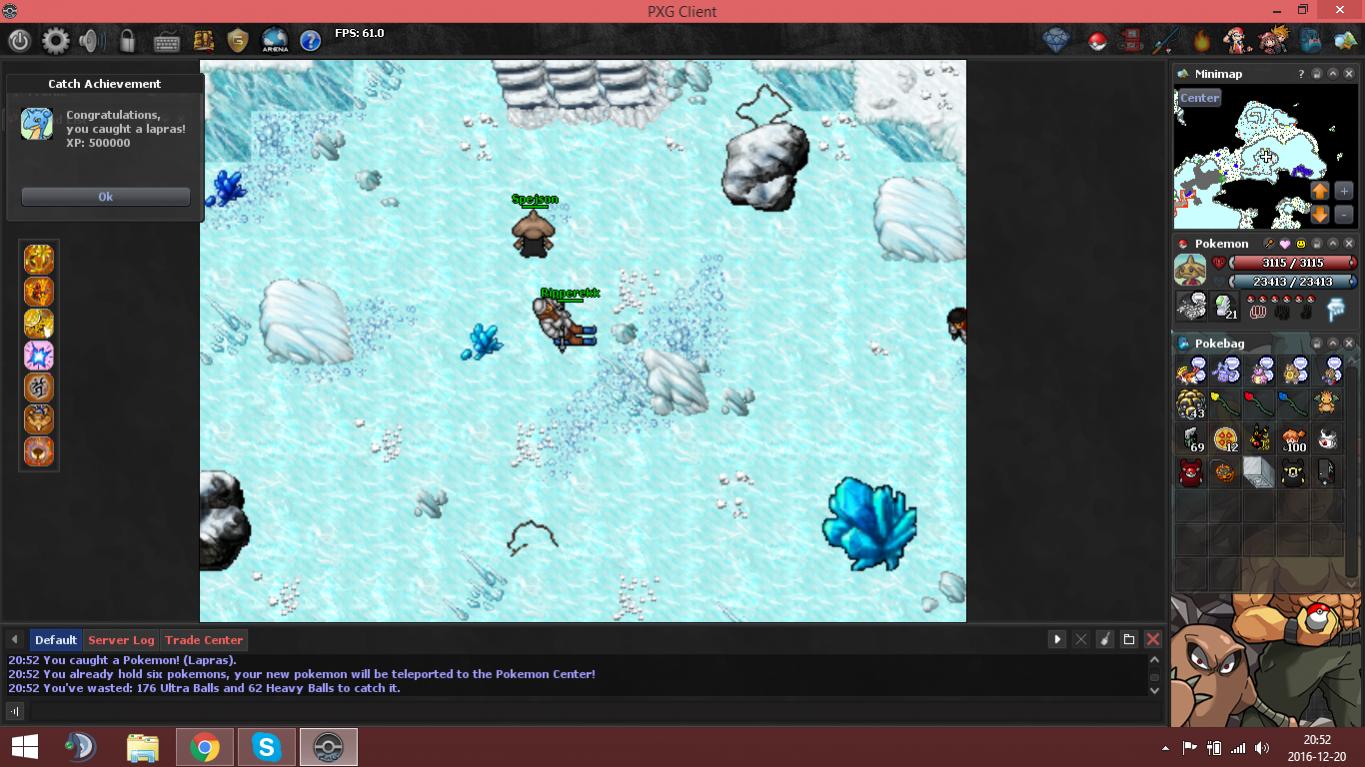Image resolution: width=1365 pixels, height=767 pixels.
Task: Collapse the Minimap panel
Action: [x=1332, y=74]
